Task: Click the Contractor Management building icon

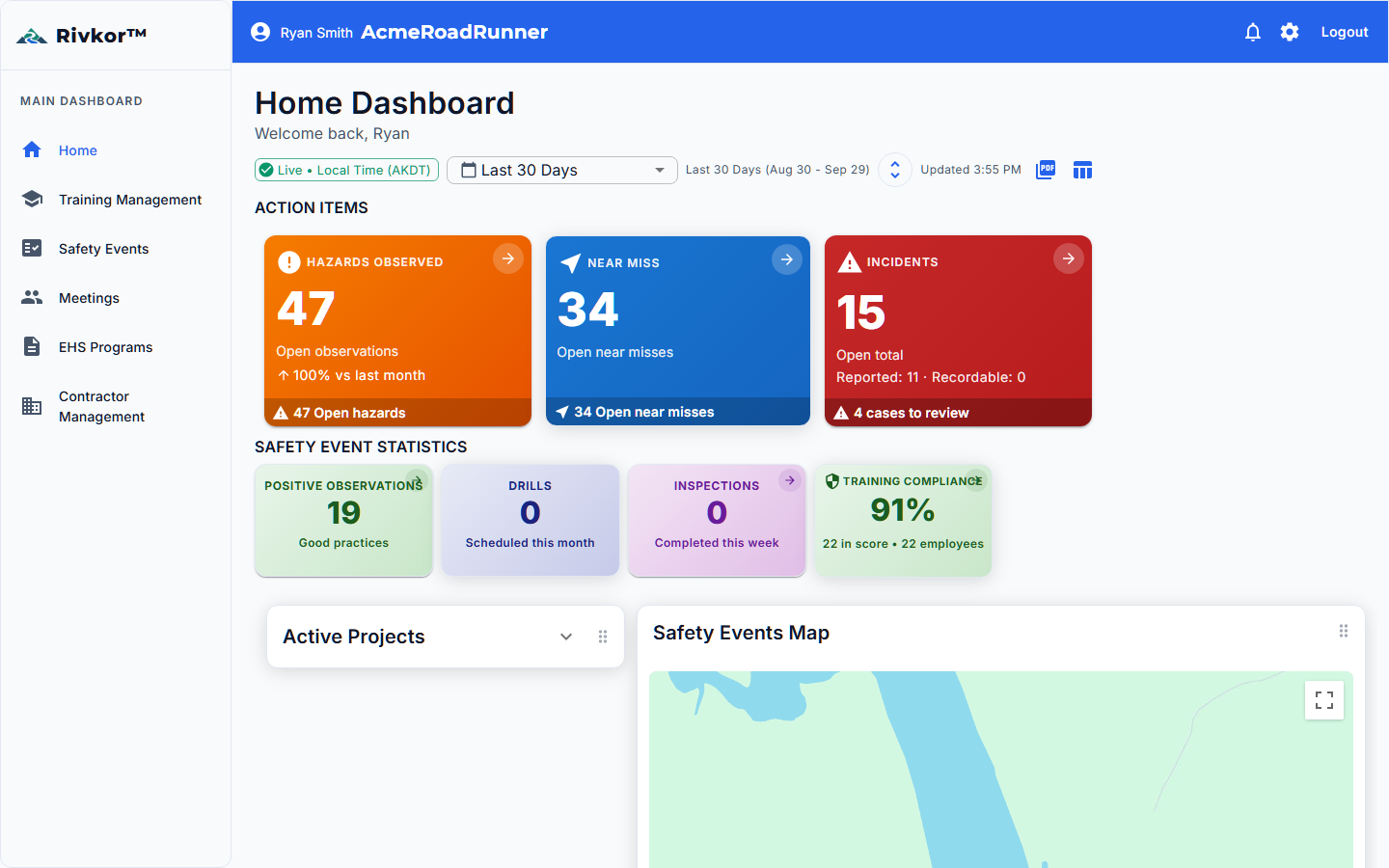Action: [x=32, y=406]
